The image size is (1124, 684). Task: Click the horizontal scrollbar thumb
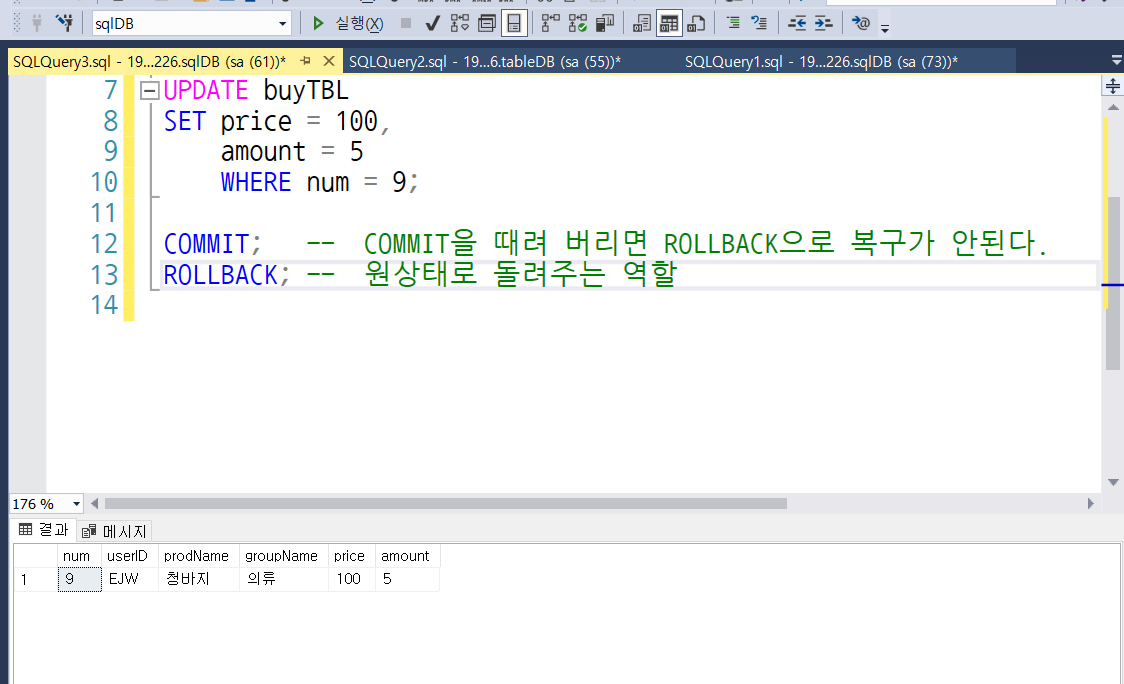point(446,504)
